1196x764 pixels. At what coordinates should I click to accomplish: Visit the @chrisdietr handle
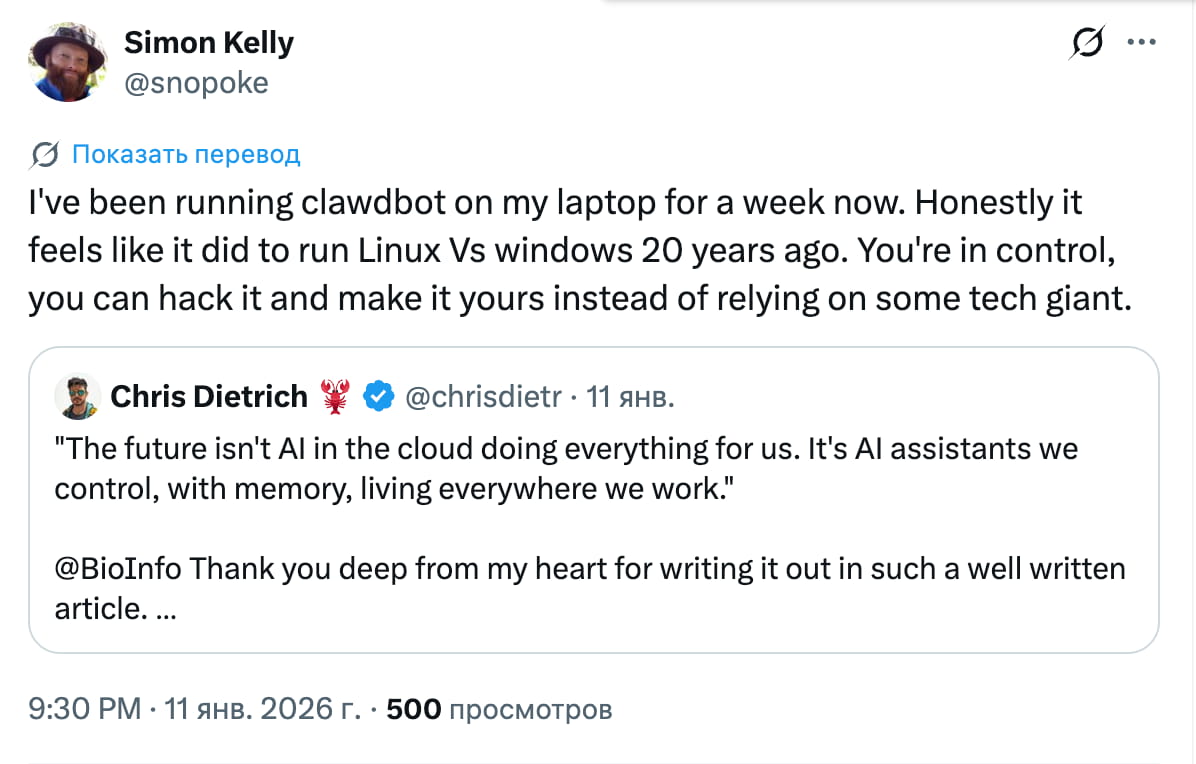pyautogui.click(x=486, y=396)
